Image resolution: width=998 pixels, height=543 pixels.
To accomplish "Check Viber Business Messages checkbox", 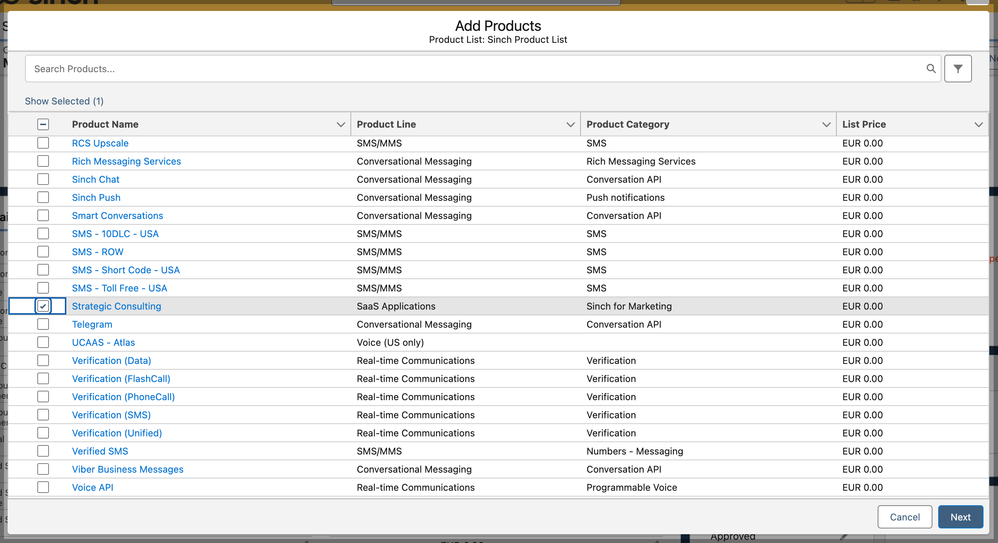I will point(43,469).
